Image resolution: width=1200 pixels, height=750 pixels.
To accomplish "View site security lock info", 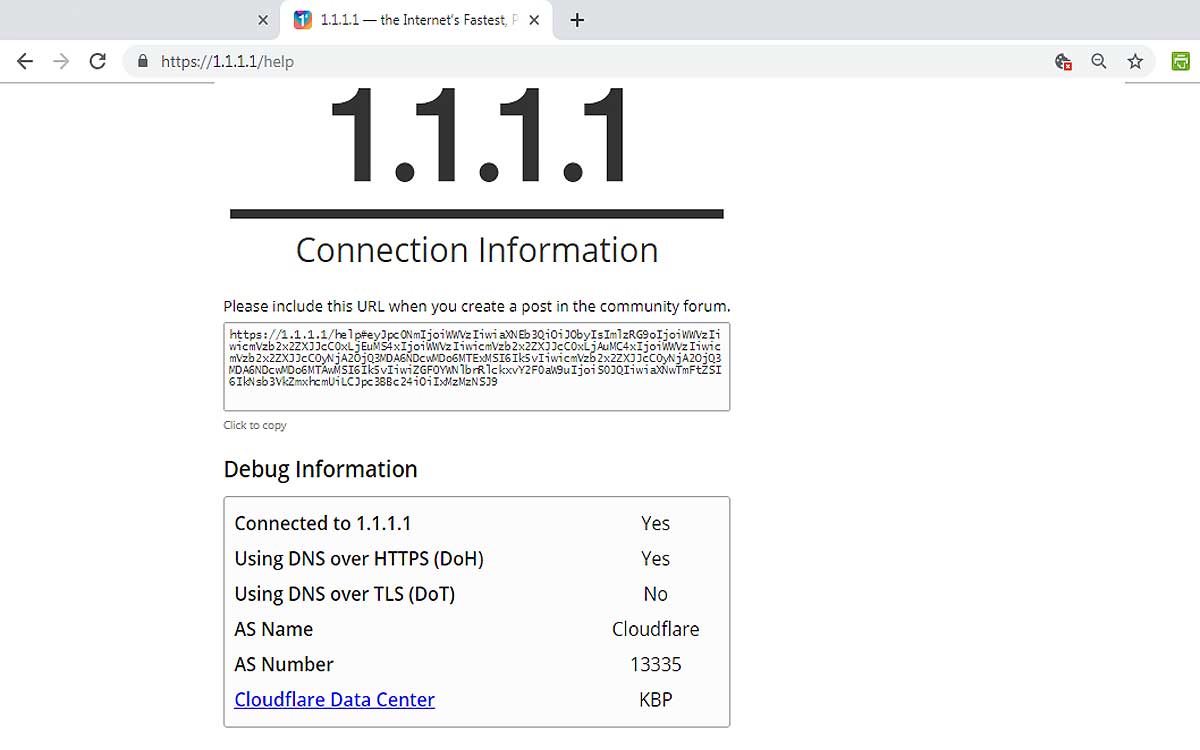I will pos(142,61).
